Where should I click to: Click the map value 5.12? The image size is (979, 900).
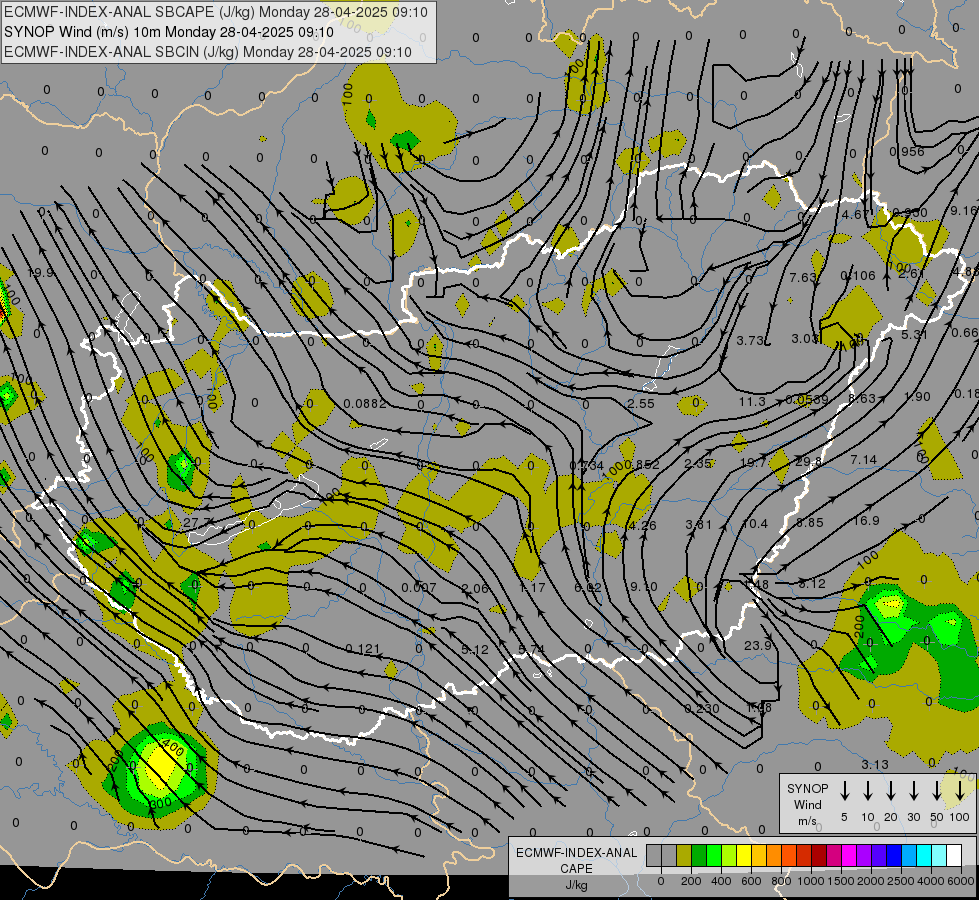click(475, 650)
